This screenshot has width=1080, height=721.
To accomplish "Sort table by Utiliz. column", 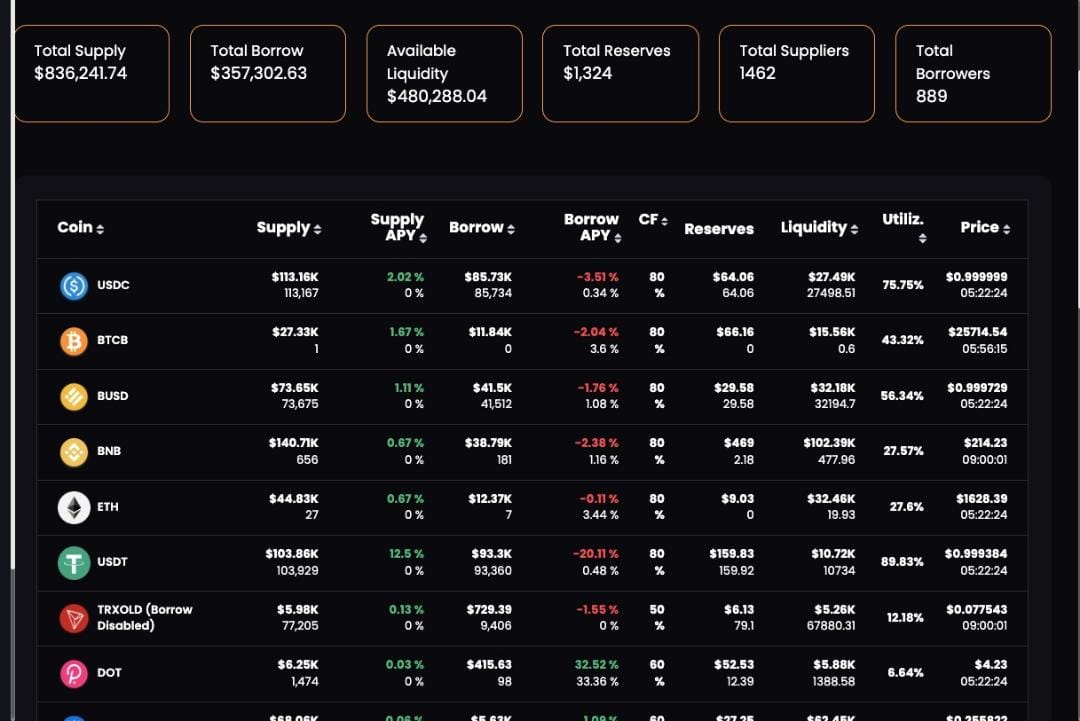I will point(904,227).
